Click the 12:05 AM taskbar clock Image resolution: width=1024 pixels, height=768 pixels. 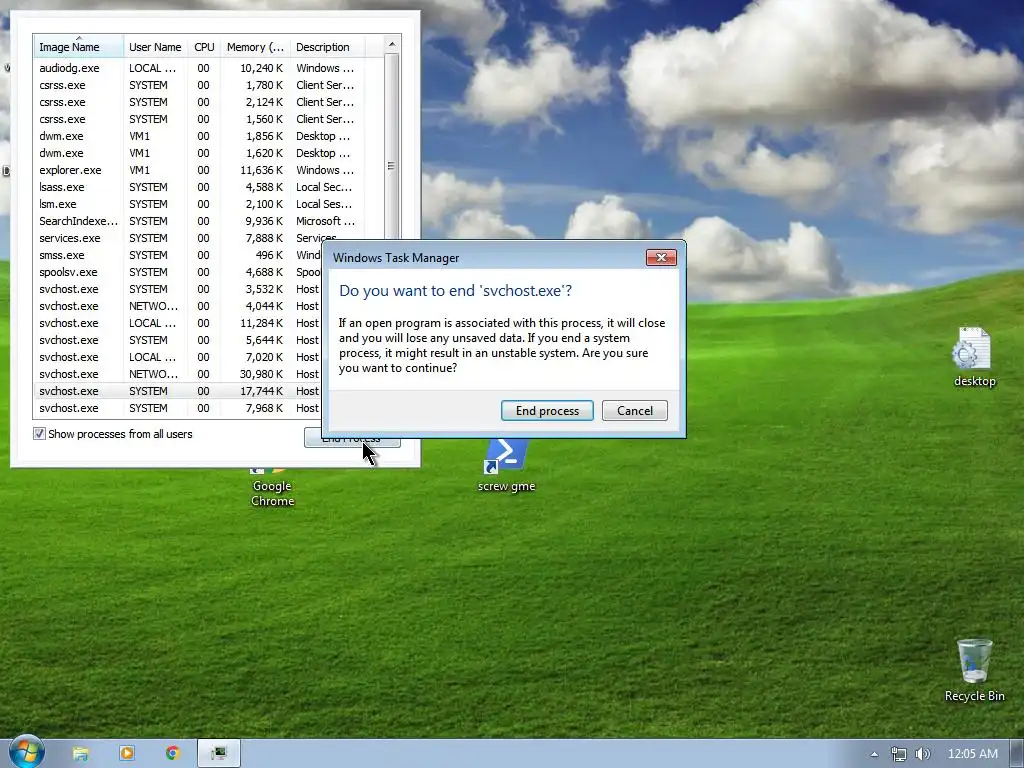coord(972,754)
